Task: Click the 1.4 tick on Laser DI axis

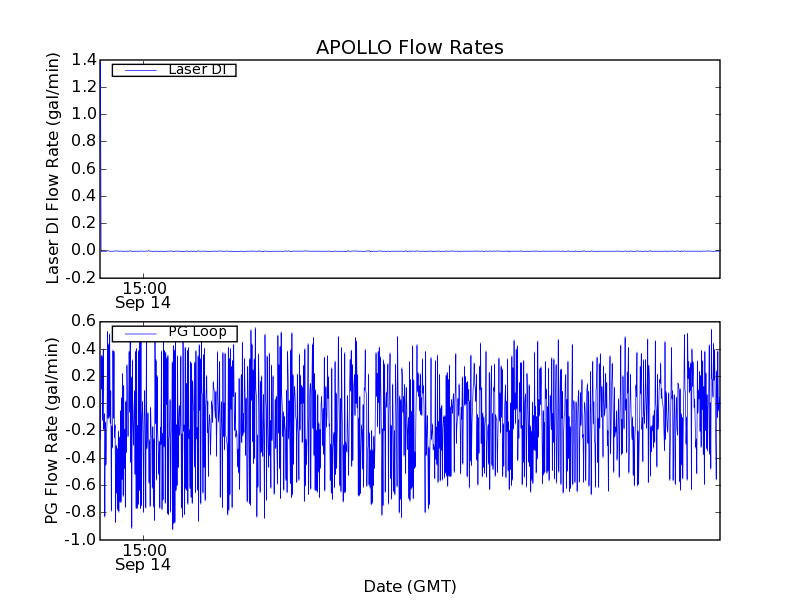Action: 84,60
